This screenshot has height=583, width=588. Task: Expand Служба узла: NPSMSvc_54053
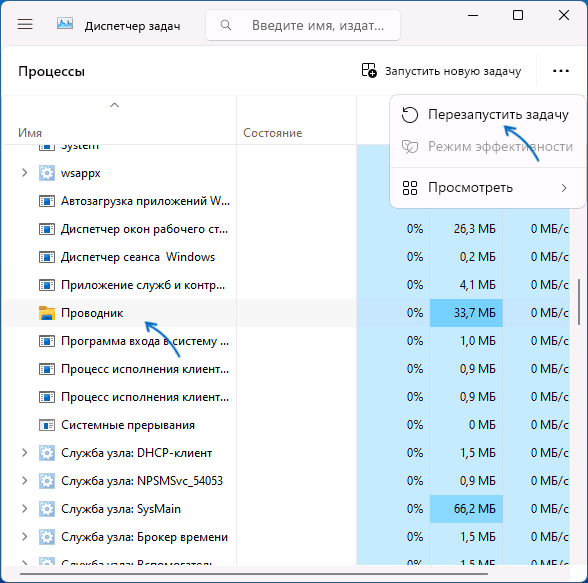point(25,481)
